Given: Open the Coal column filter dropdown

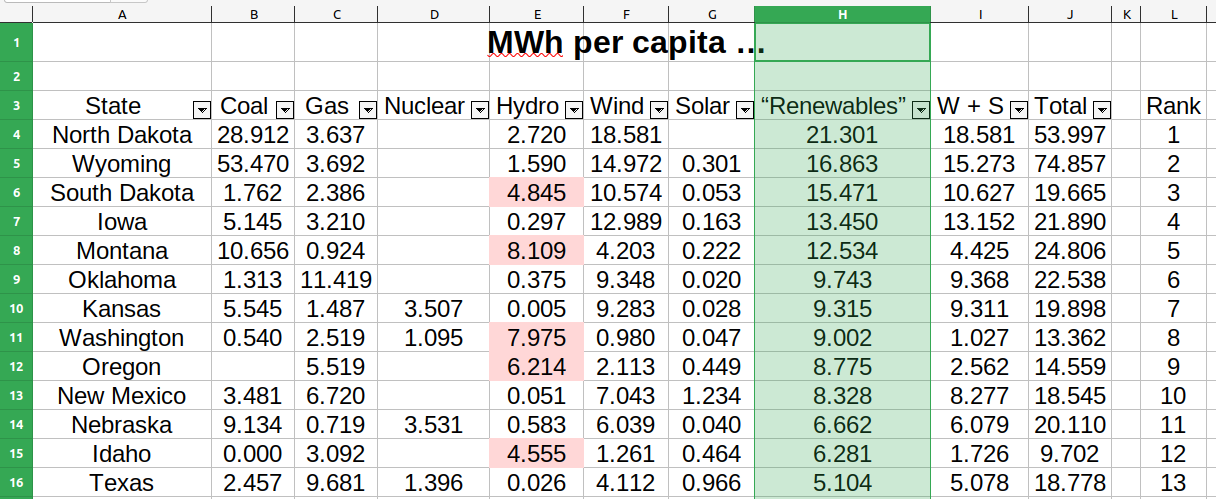Looking at the screenshot, I should point(284,109).
